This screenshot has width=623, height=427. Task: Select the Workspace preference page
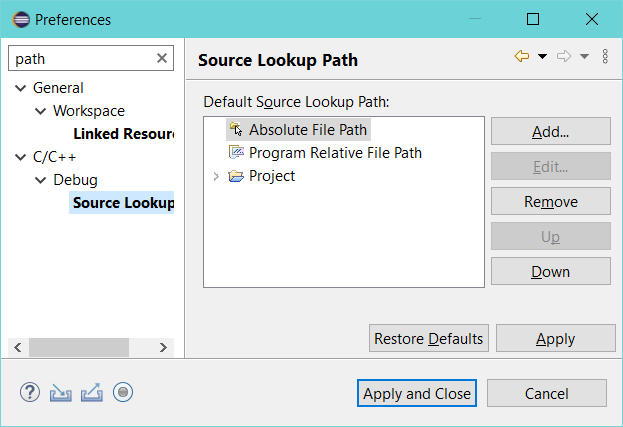tap(89, 111)
